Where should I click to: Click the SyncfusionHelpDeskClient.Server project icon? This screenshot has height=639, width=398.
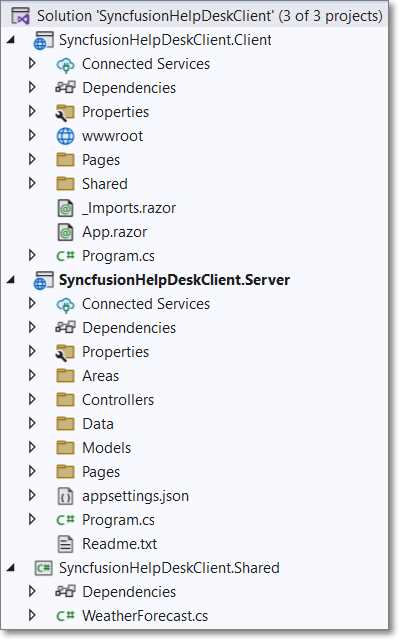[43, 280]
